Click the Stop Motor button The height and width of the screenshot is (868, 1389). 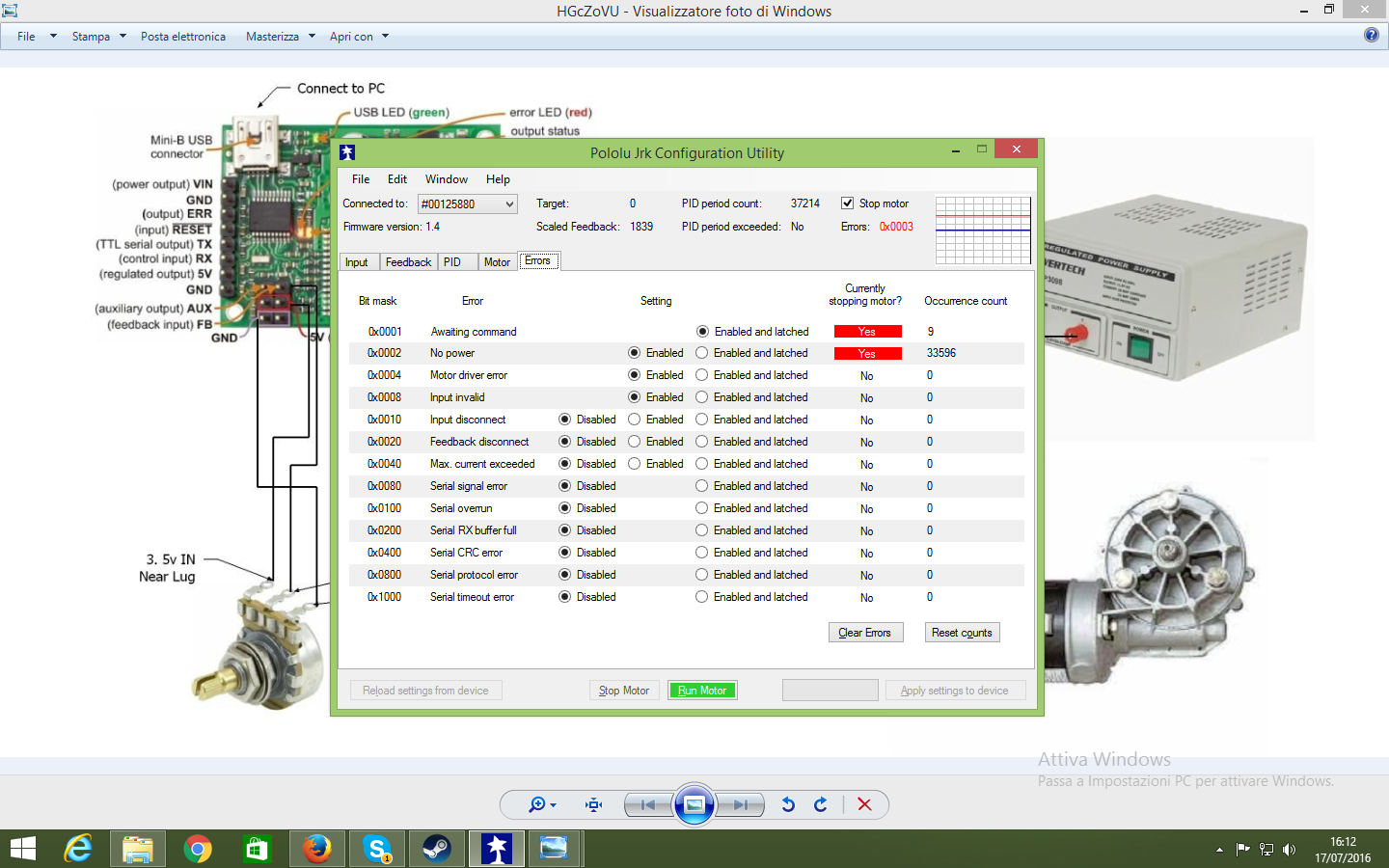point(624,691)
